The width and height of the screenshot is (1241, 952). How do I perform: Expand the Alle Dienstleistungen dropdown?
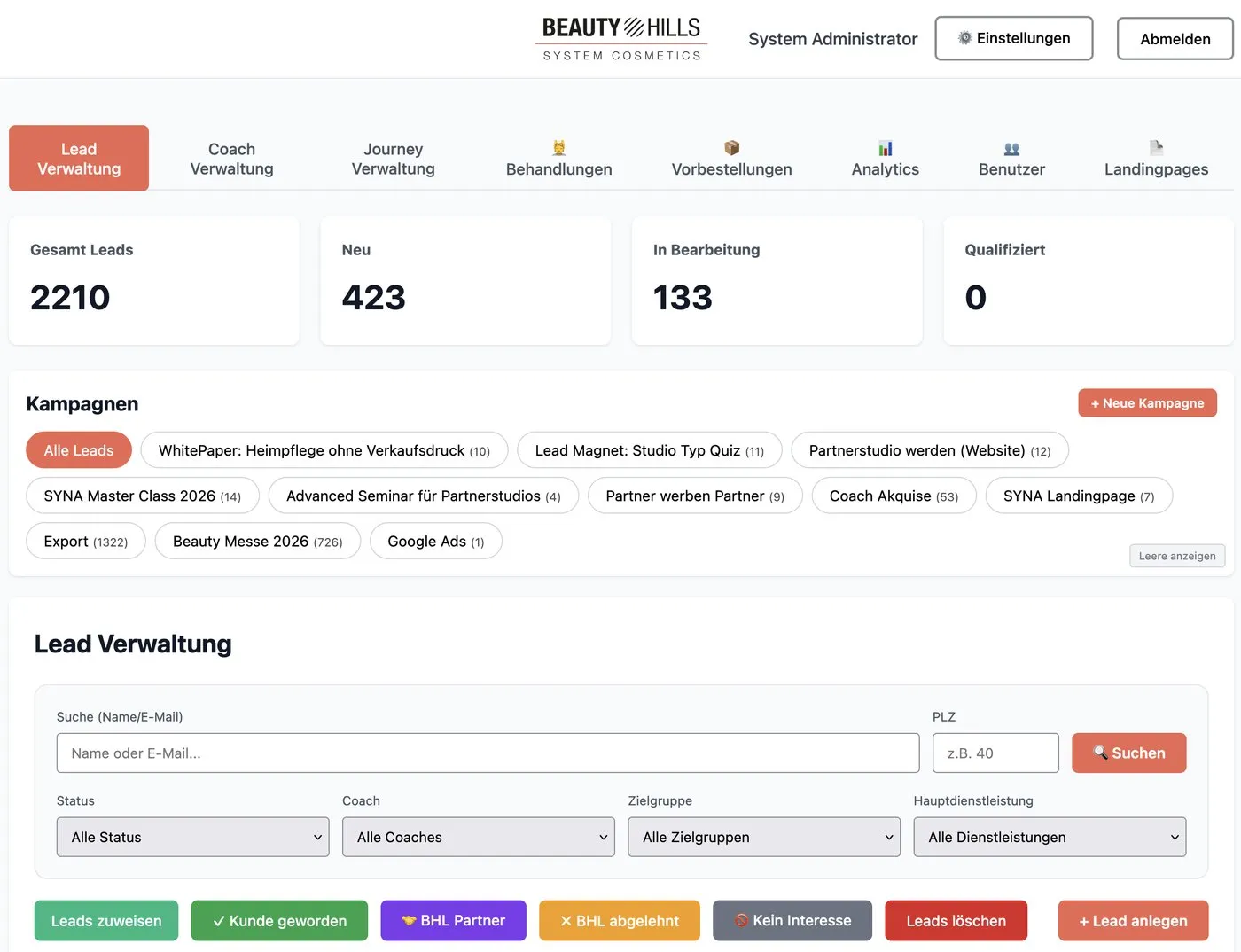point(1050,837)
